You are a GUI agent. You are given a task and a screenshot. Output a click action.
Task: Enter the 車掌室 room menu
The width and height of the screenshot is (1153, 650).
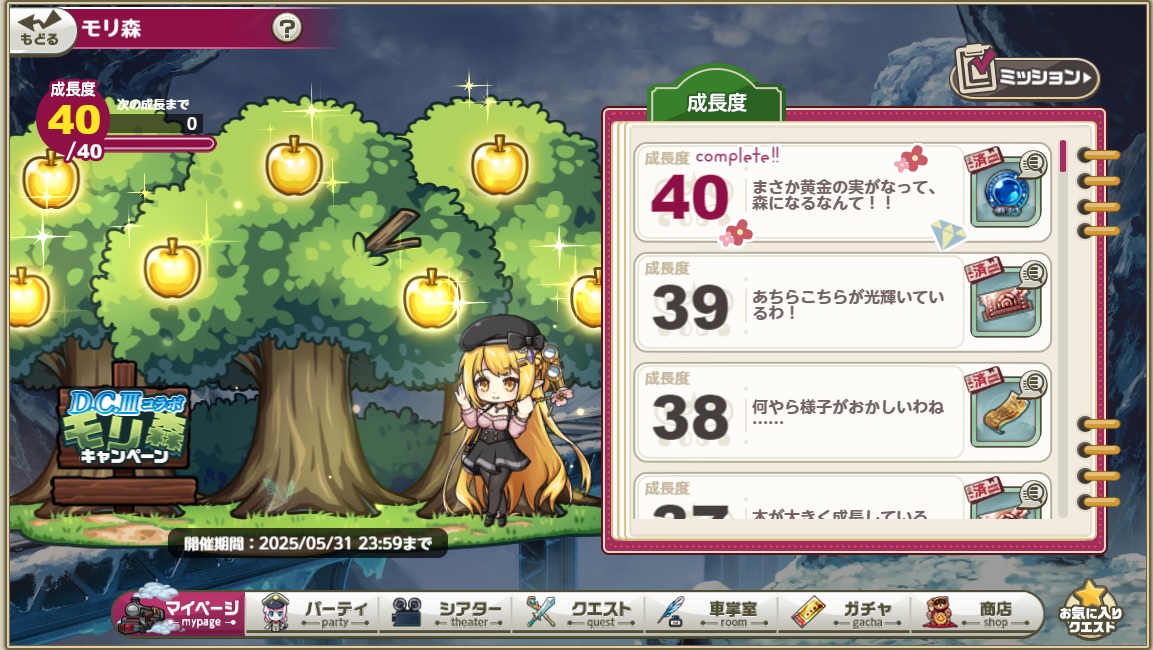[713, 612]
